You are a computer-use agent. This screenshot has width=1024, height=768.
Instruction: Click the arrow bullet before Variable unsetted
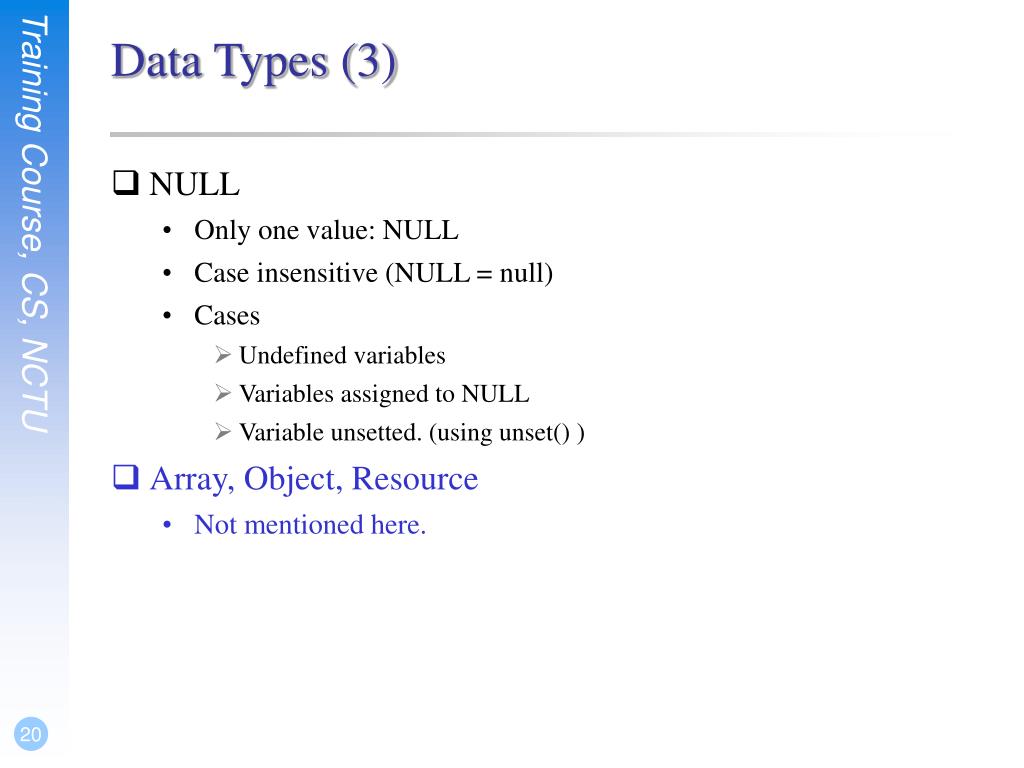[x=223, y=432]
